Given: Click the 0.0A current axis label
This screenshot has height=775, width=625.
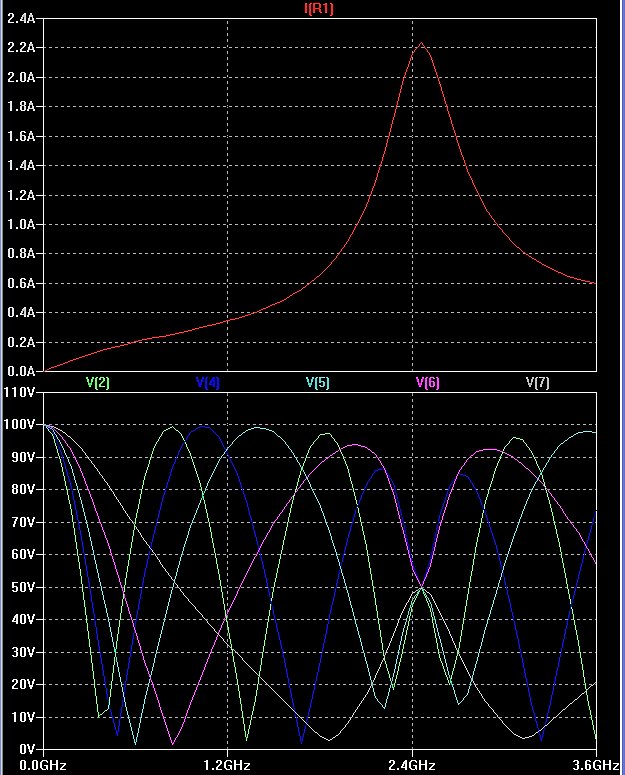Looking at the screenshot, I should (22, 371).
